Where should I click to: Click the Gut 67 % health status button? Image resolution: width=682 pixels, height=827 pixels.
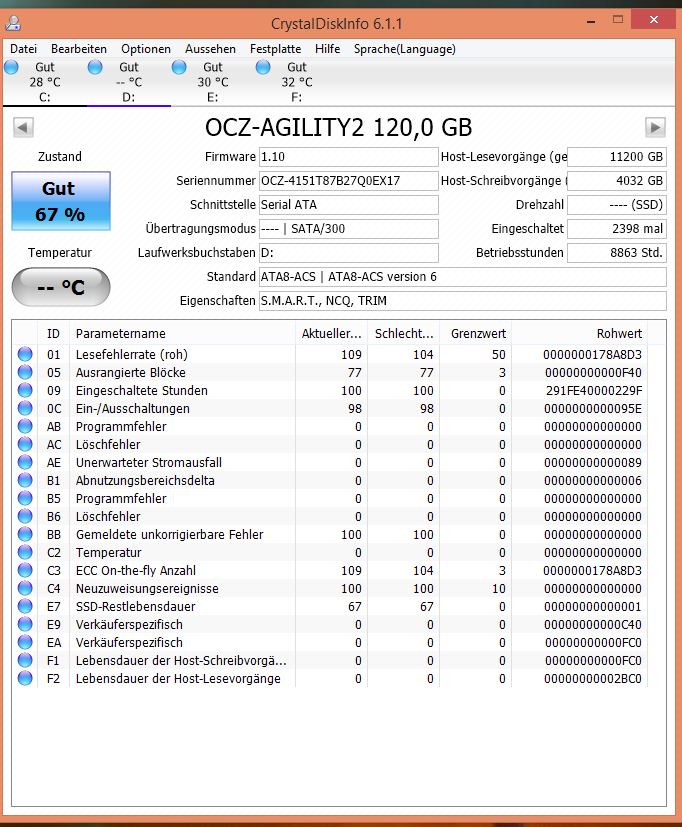[61, 201]
